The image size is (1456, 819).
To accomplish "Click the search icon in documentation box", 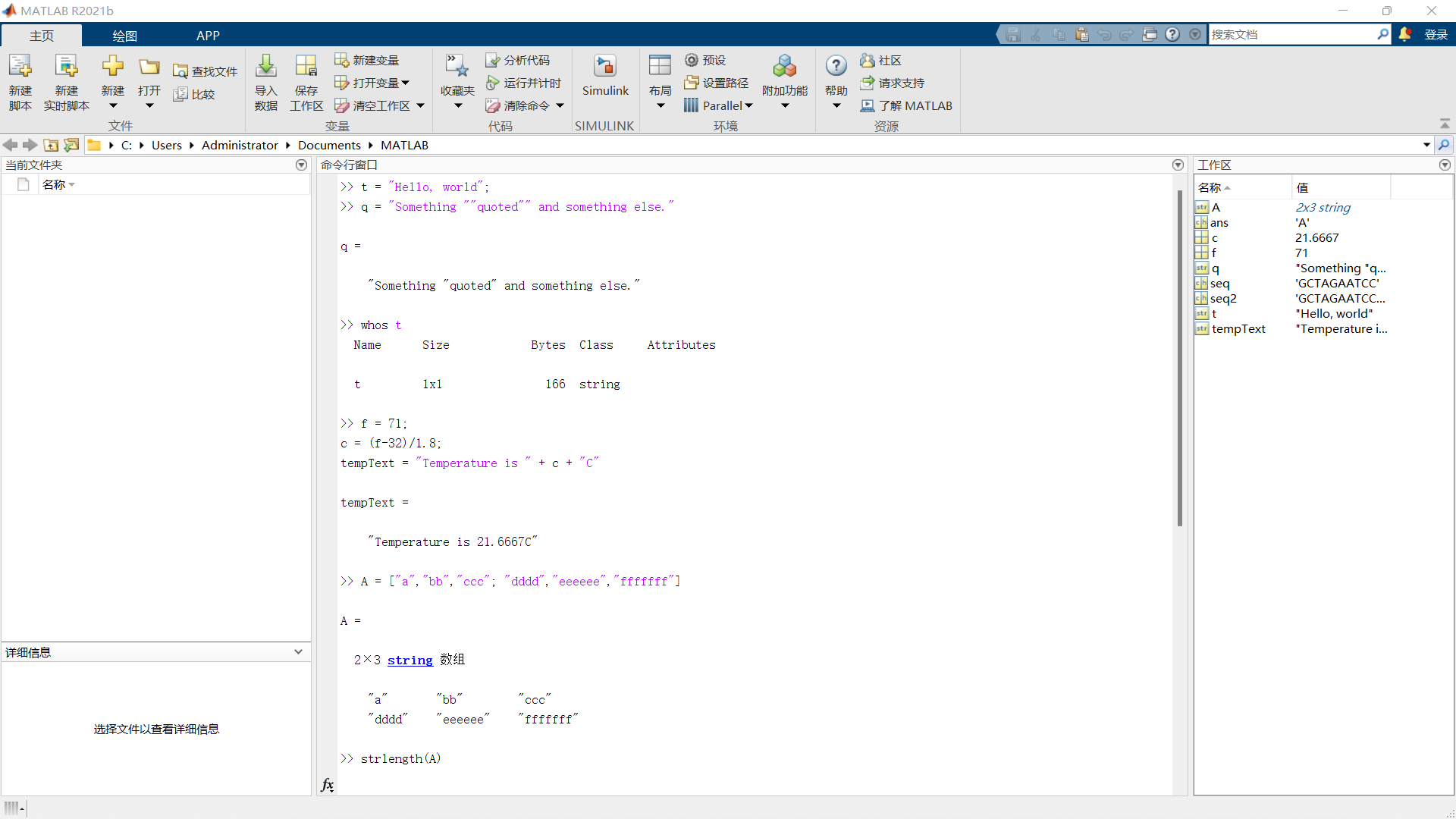I will 1382,34.
